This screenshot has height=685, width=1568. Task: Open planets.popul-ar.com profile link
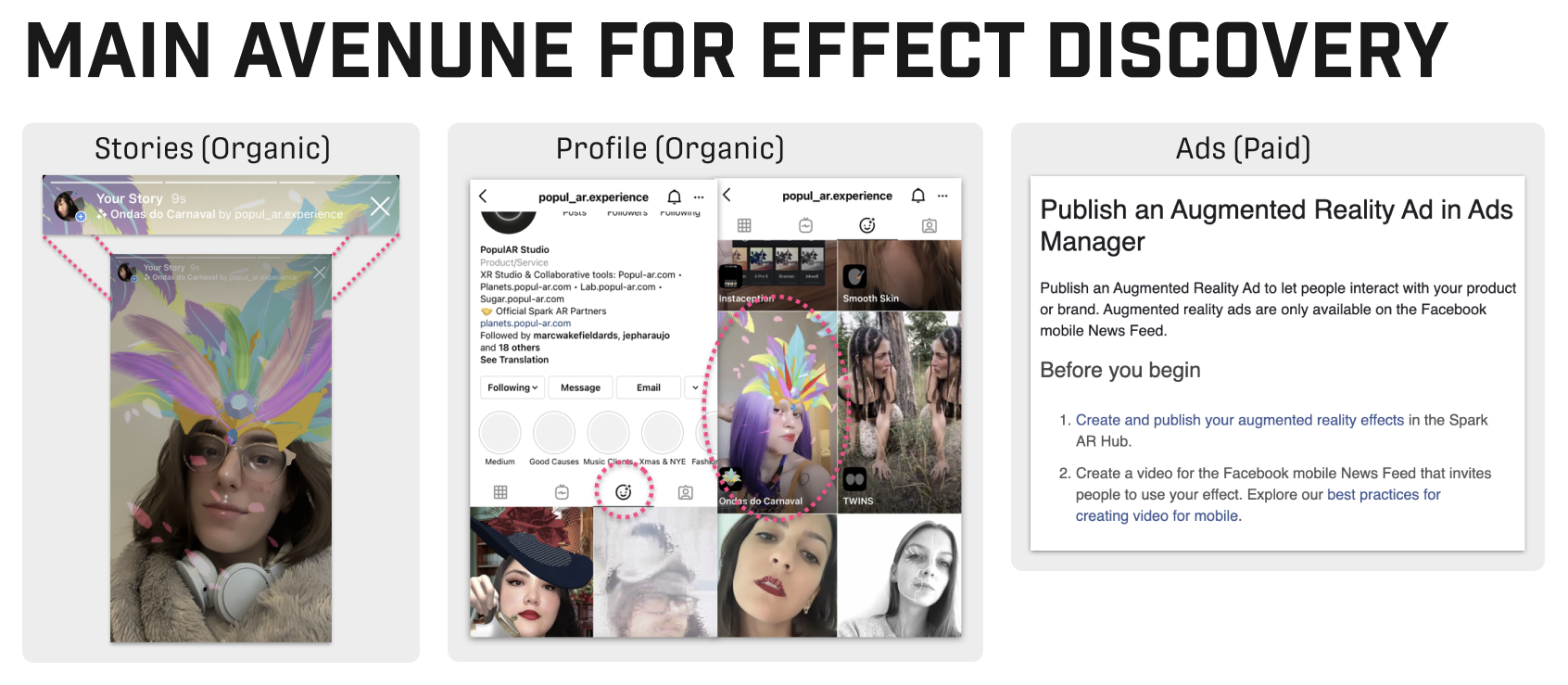[525, 323]
